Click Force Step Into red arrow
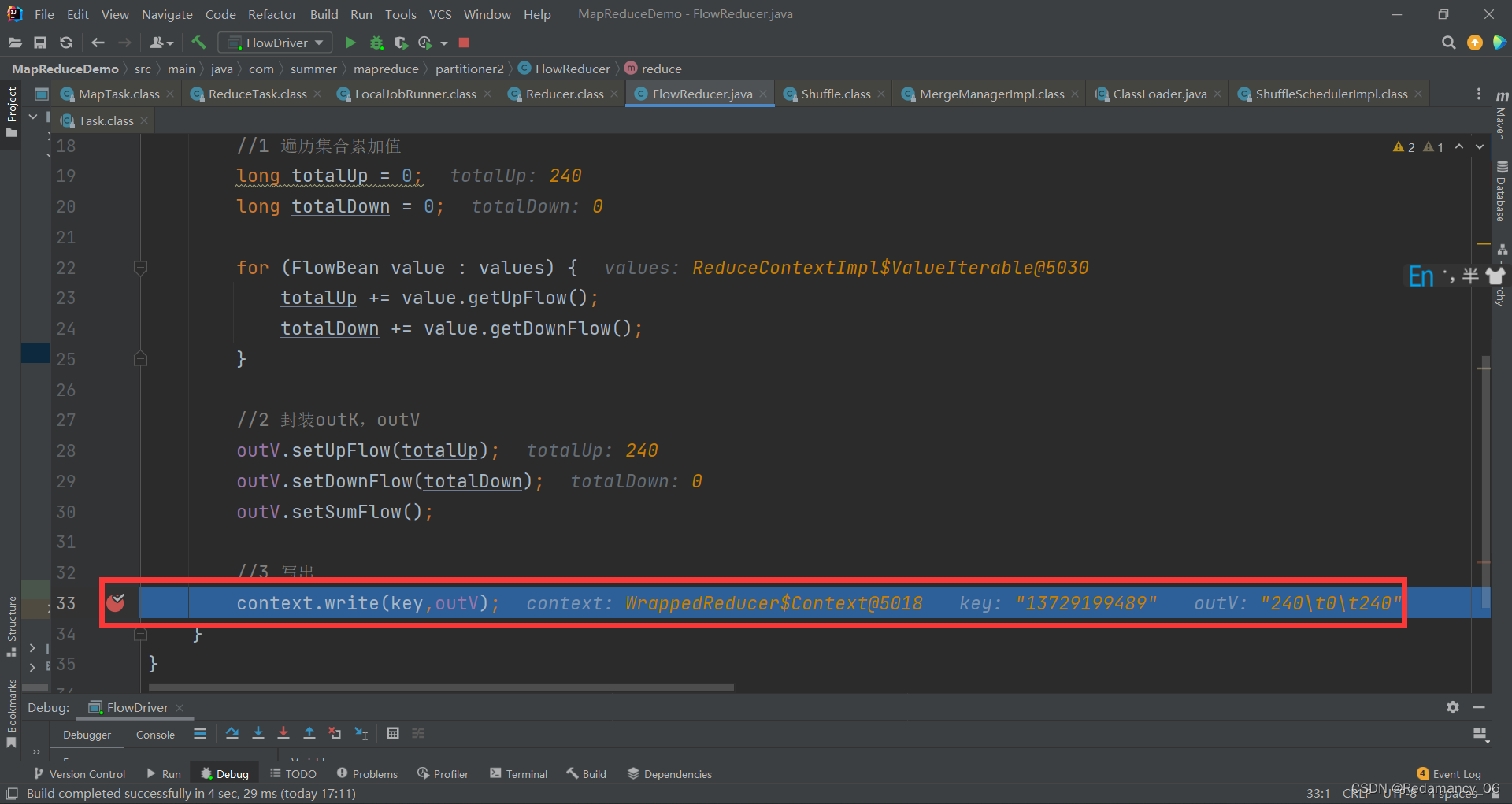 (283, 733)
